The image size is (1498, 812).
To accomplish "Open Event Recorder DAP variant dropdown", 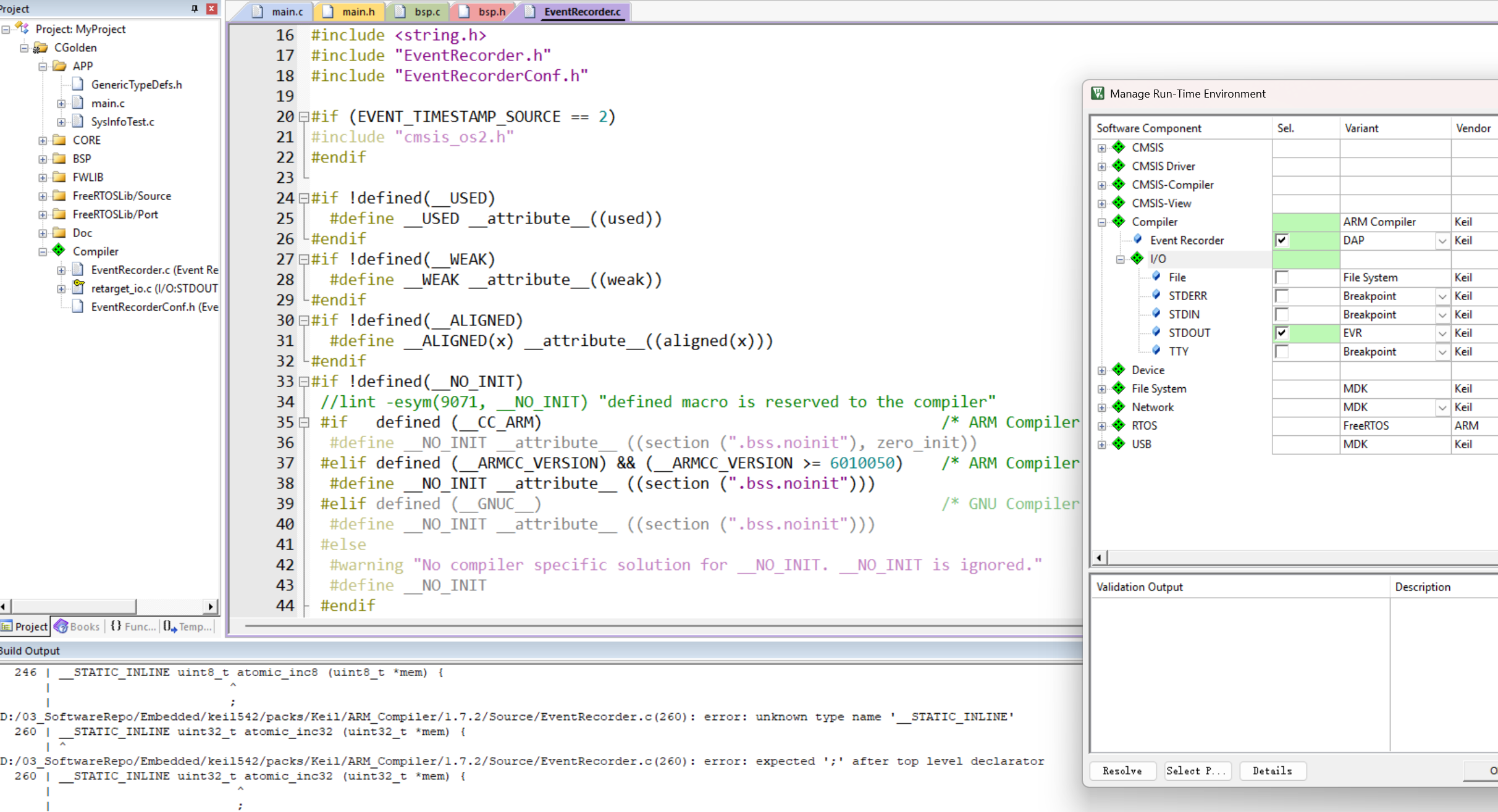I will [x=1442, y=241].
